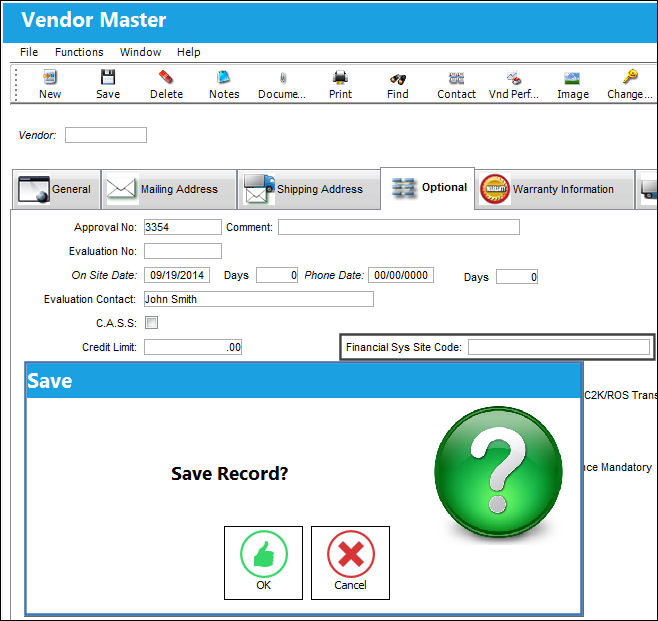Click the Save dialog title bar
The height and width of the screenshot is (621, 658).
click(x=304, y=381)
